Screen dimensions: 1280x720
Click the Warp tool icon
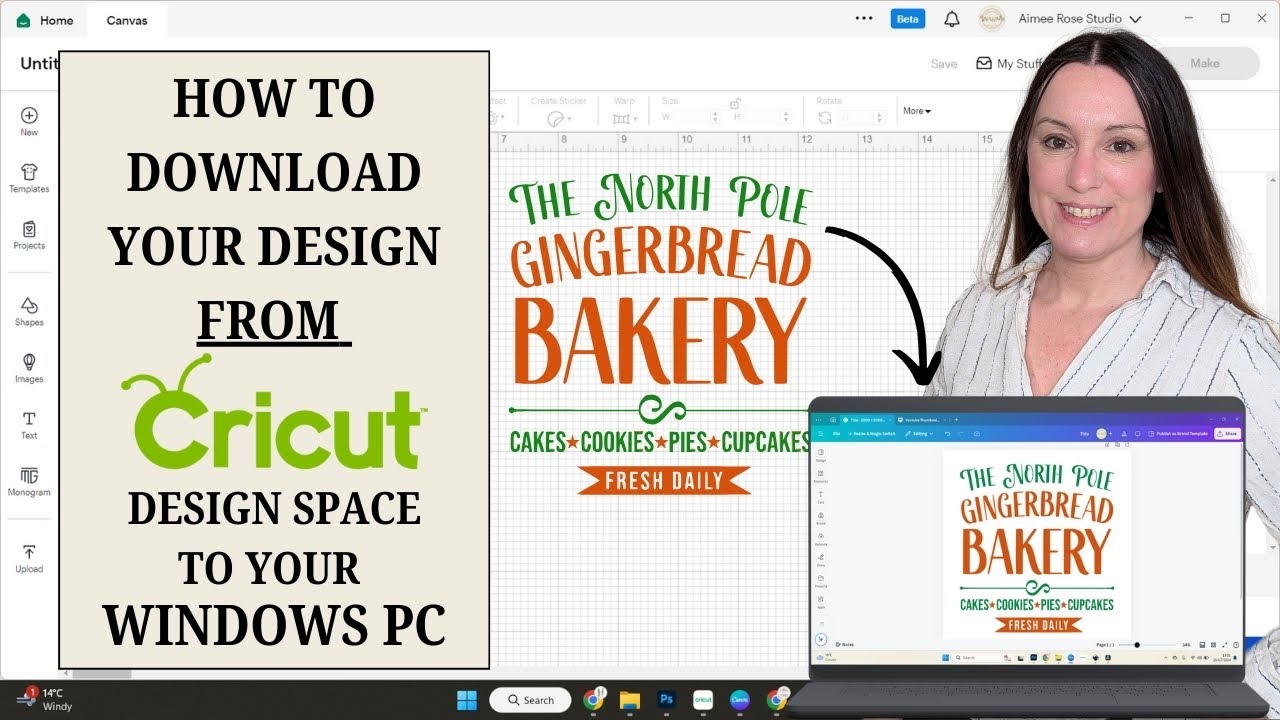621,118
